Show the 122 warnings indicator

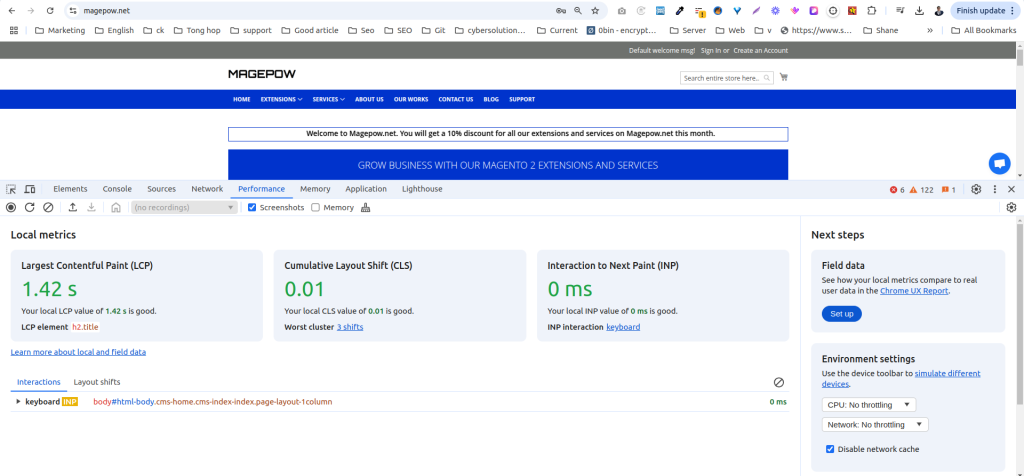[921, 189]
